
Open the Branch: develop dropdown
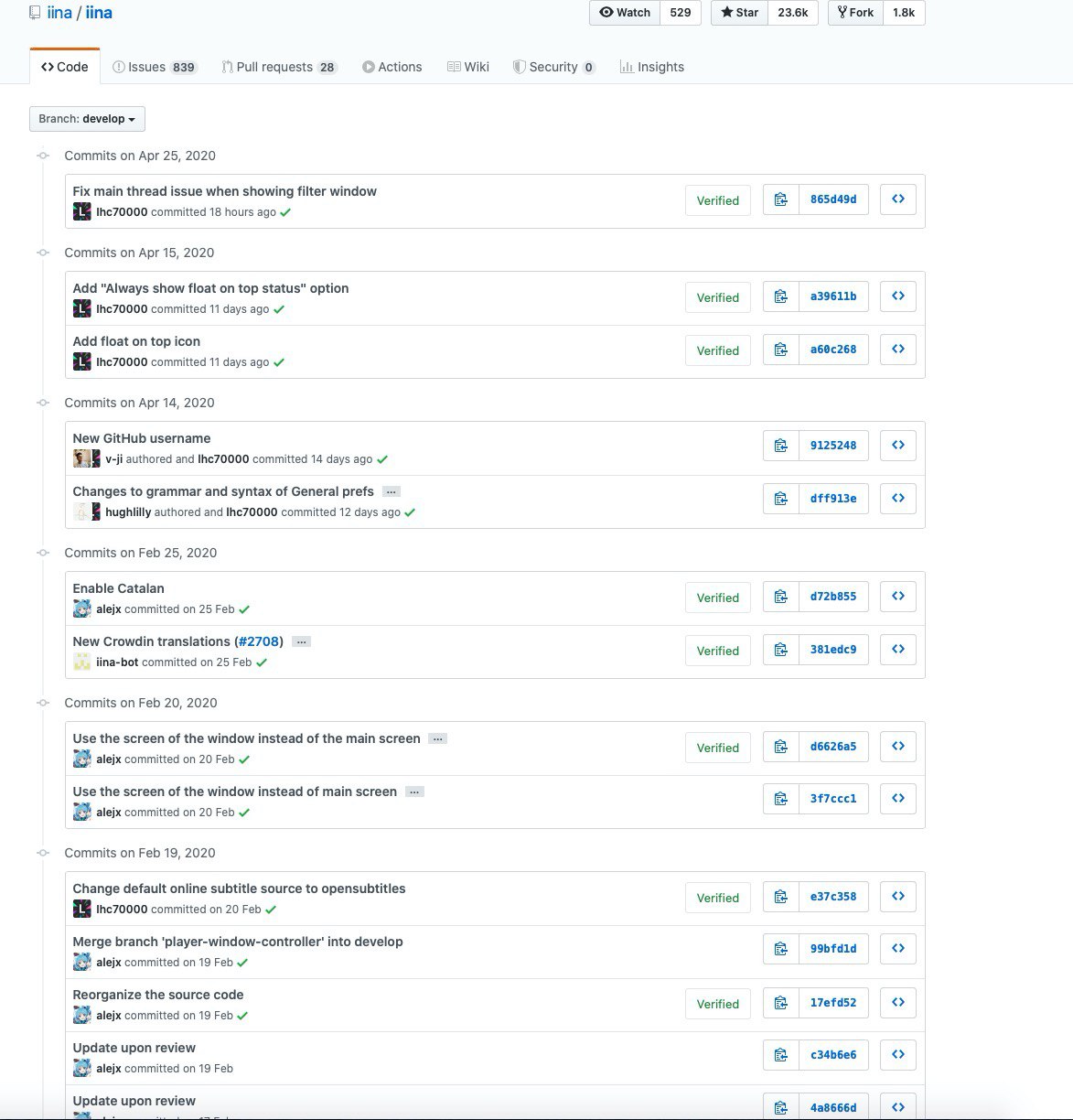(87, 119)
